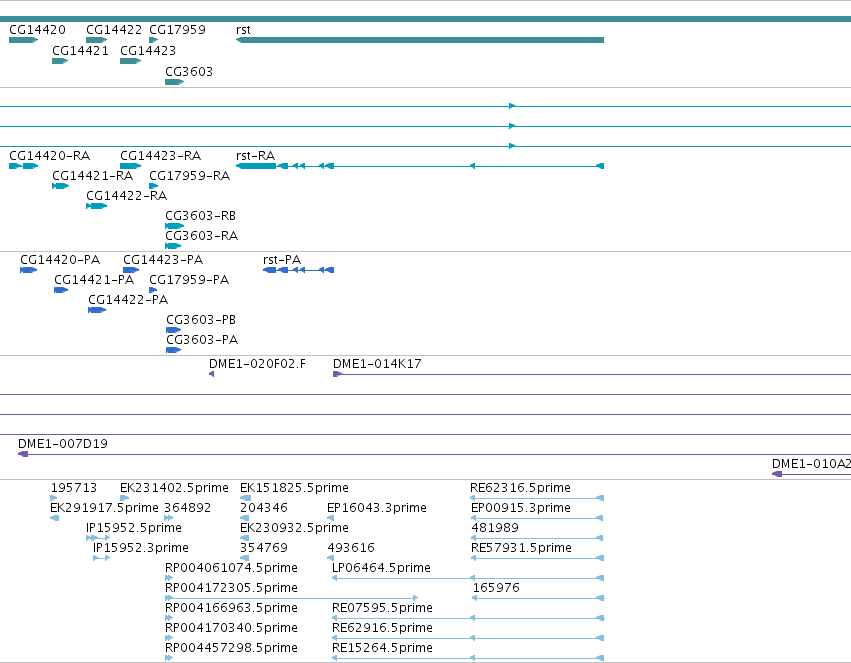Open EST RP004166963.5prime
Viewport: 851px width, 663px height.
coord(231,609)
